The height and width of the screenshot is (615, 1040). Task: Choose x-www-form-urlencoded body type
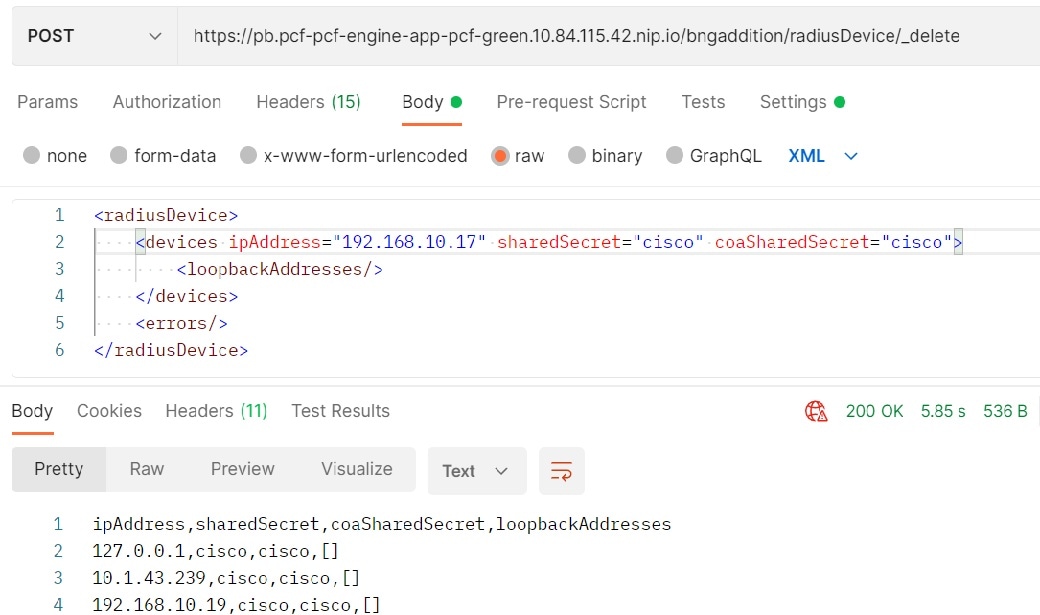point(249,156)
